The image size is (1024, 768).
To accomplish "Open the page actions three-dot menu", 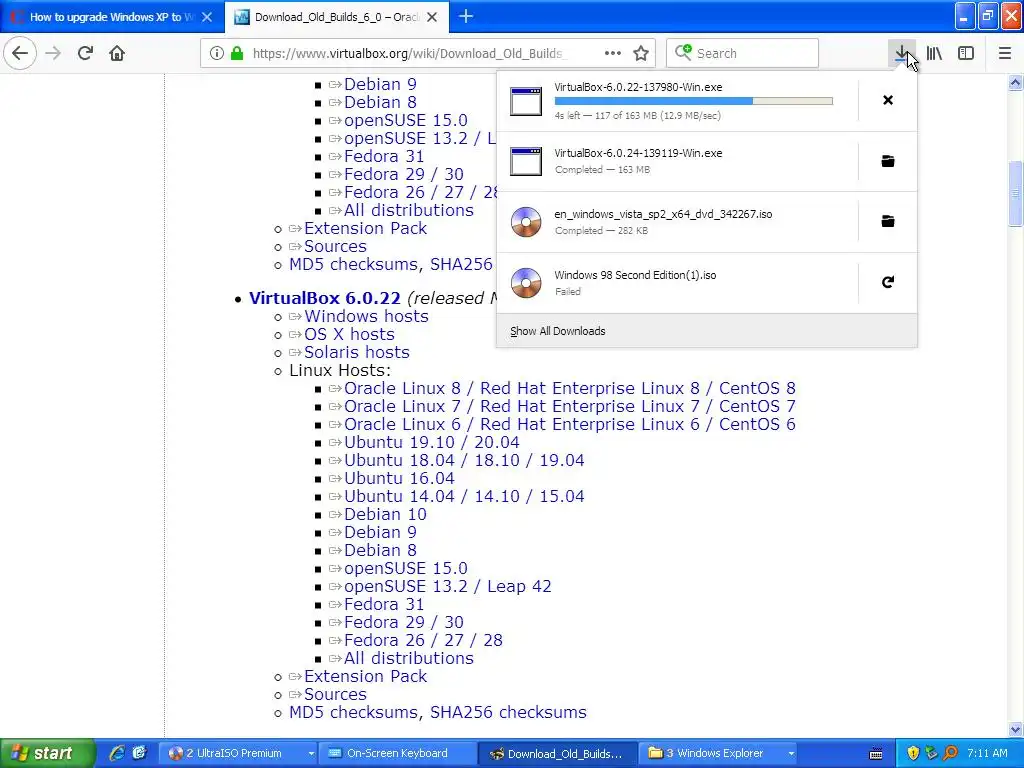I will tap(613, 53).
